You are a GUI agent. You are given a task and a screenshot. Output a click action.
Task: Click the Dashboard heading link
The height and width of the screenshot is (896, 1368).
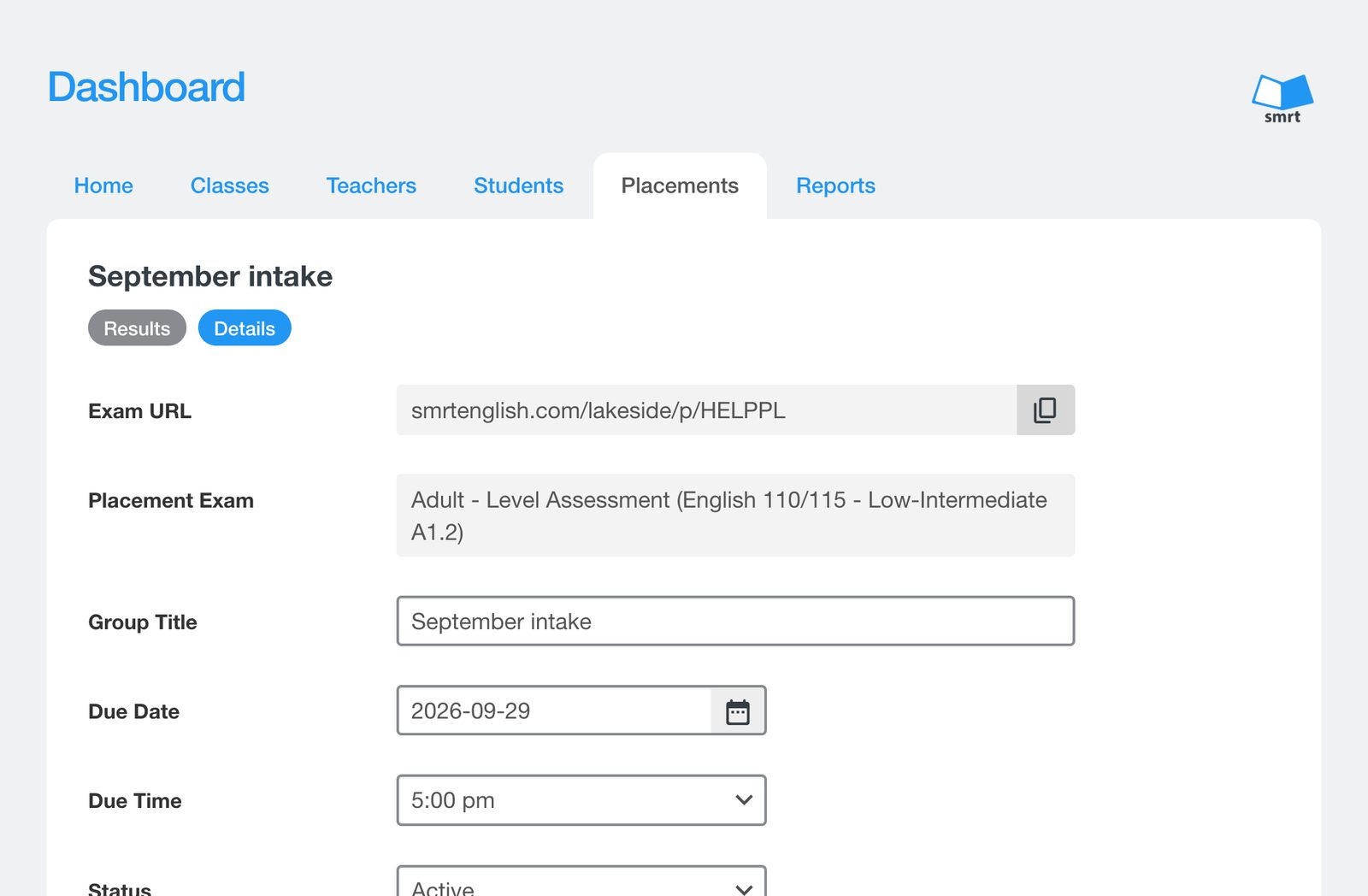click(146, 87)
